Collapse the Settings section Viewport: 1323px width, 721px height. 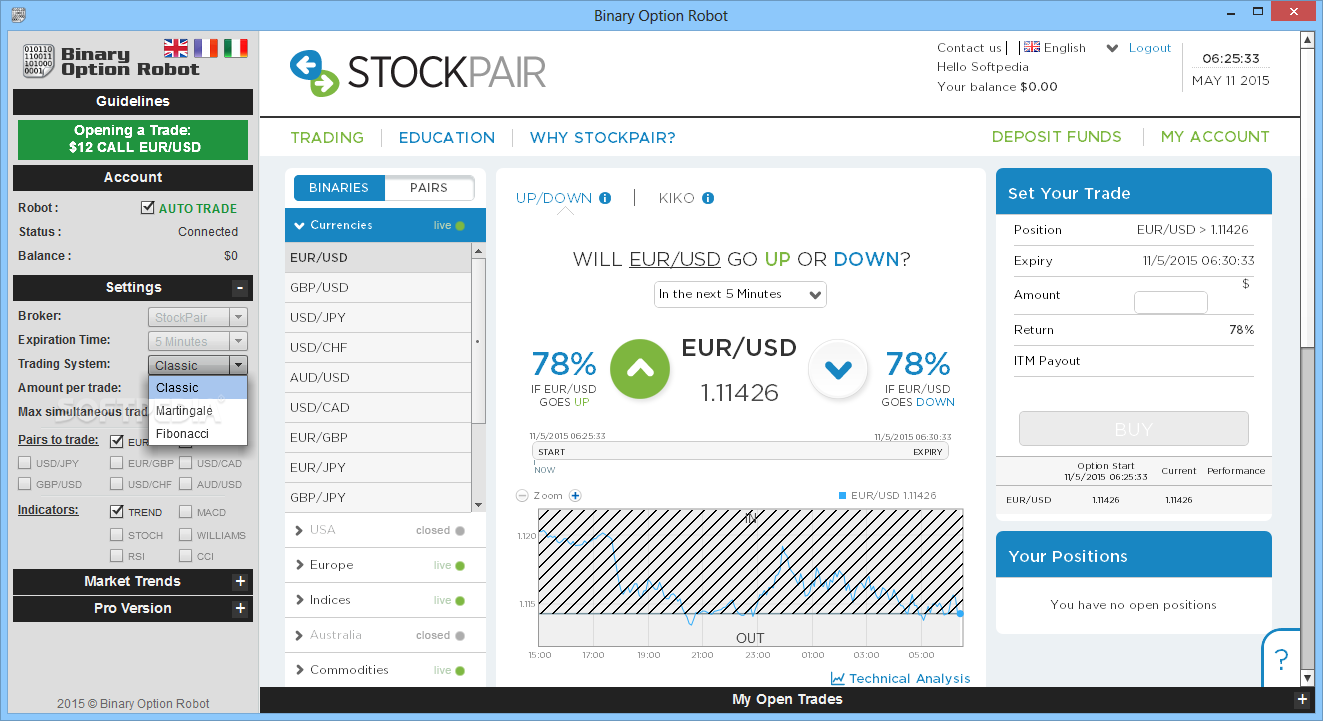(239, 288)
